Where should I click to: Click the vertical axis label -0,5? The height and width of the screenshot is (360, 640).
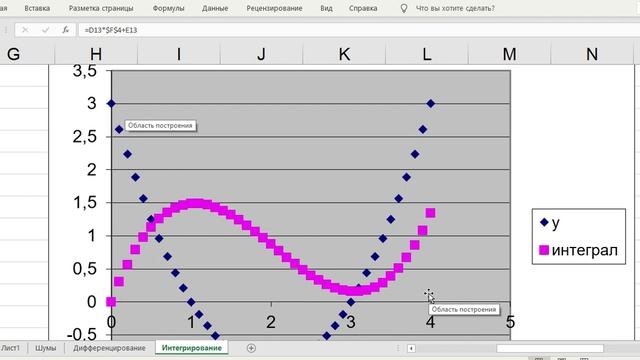(x=82, y=335)
